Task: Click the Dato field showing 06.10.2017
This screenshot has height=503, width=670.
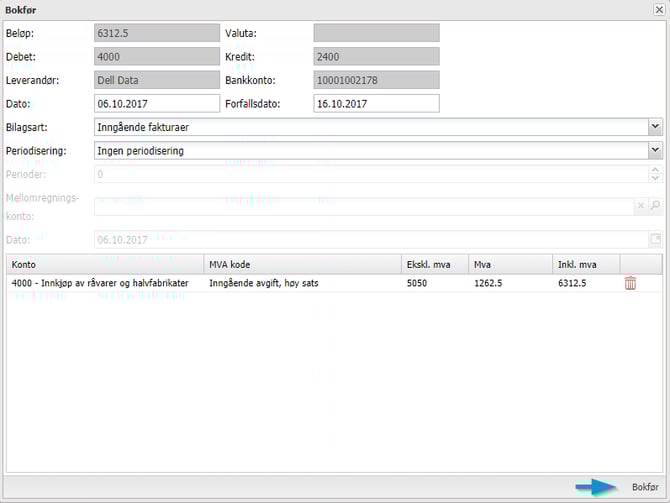Action: point(156,103)
